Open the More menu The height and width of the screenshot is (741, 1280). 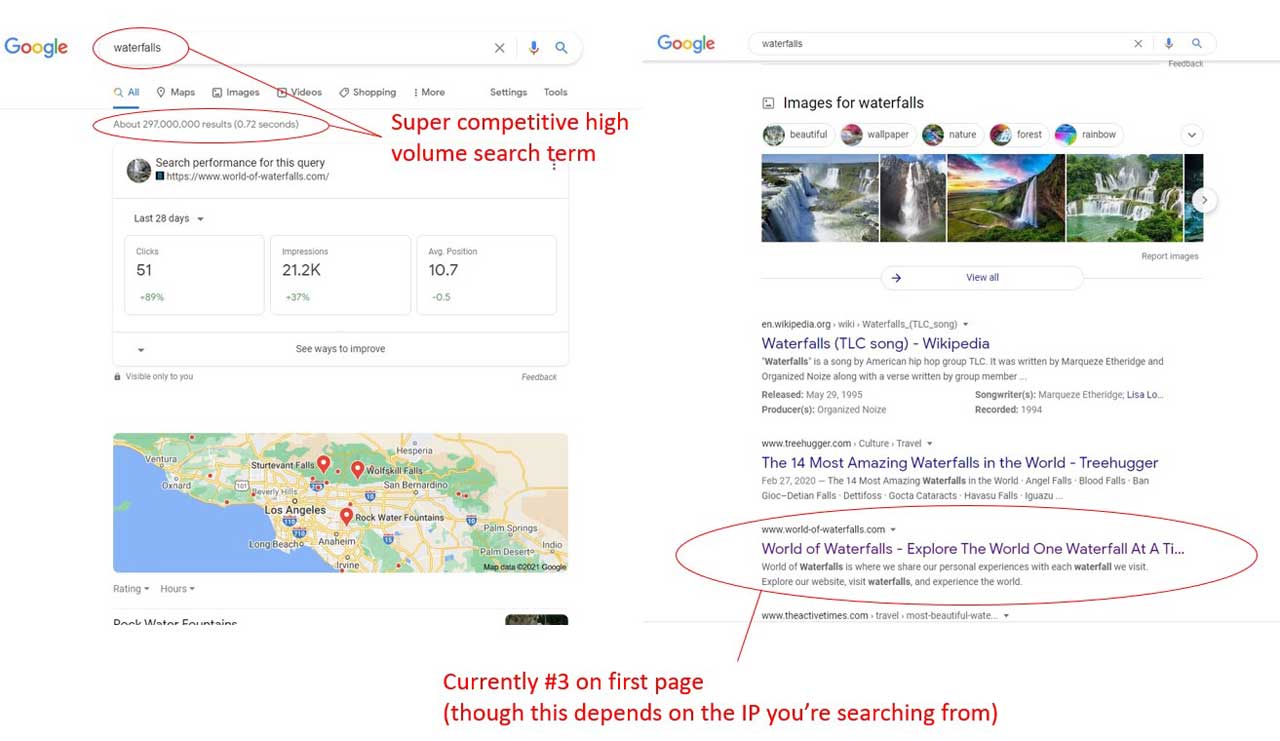pyautogui.click(x=429, y=92)
